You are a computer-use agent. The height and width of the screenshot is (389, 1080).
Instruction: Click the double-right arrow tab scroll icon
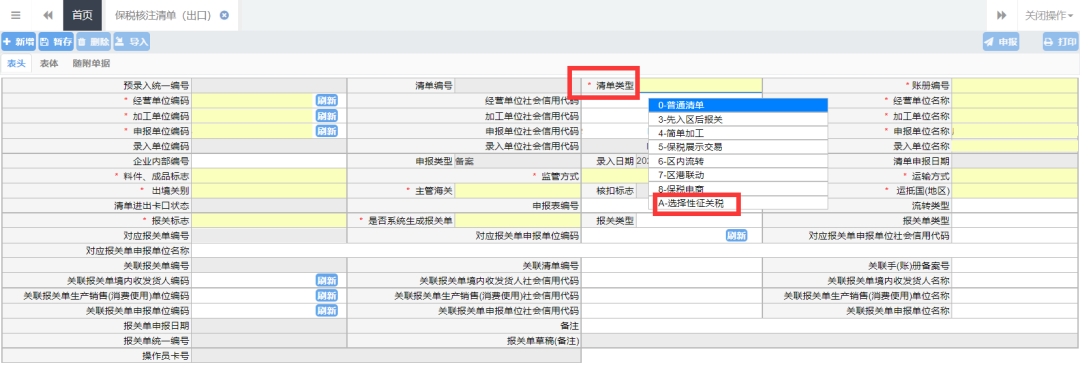tap(1002, 15)
